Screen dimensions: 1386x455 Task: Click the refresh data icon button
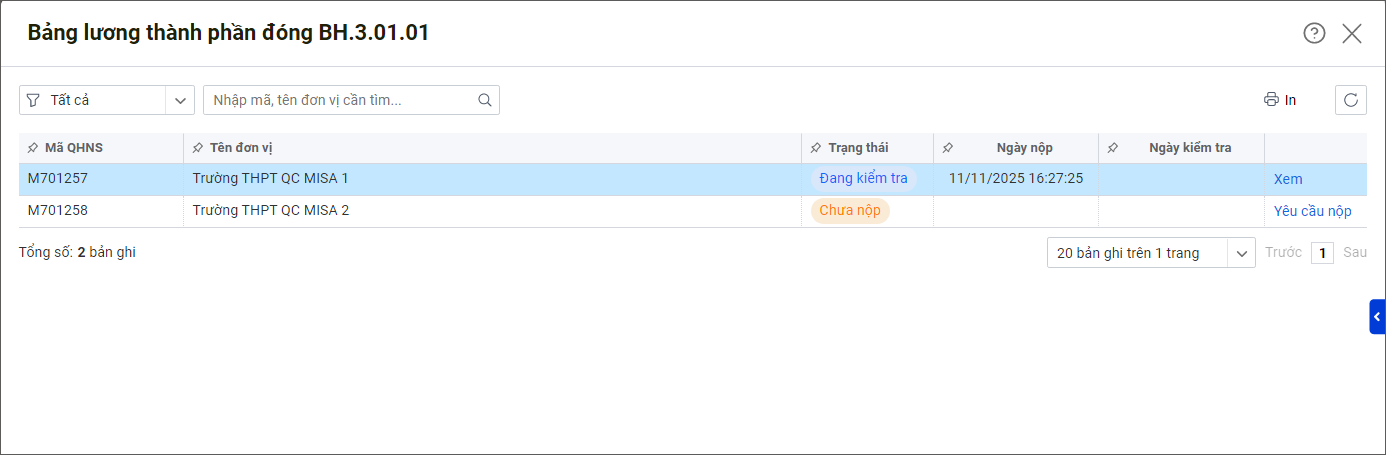[1351, 100]
